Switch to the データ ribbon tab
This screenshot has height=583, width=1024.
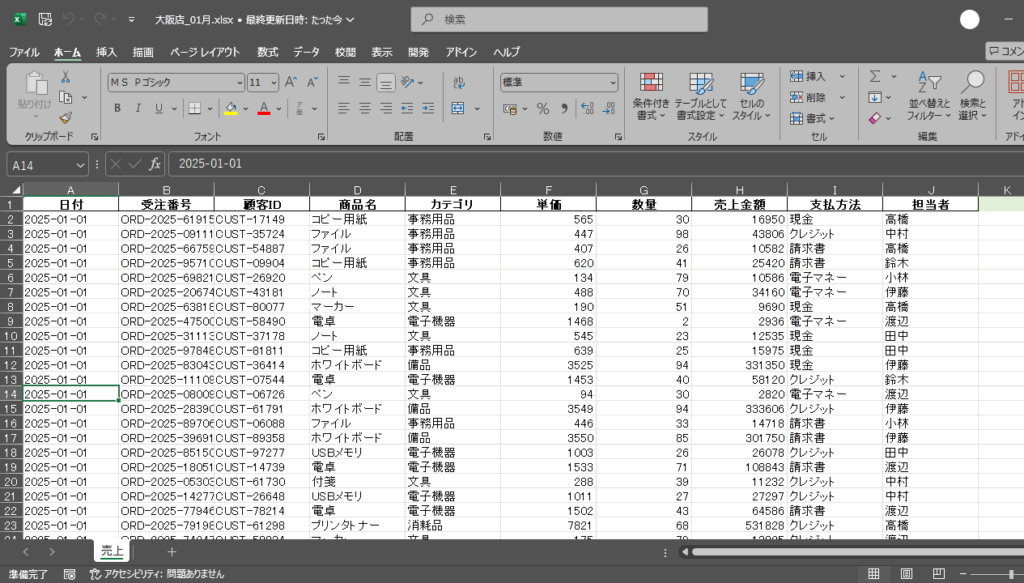pos(306,52)
